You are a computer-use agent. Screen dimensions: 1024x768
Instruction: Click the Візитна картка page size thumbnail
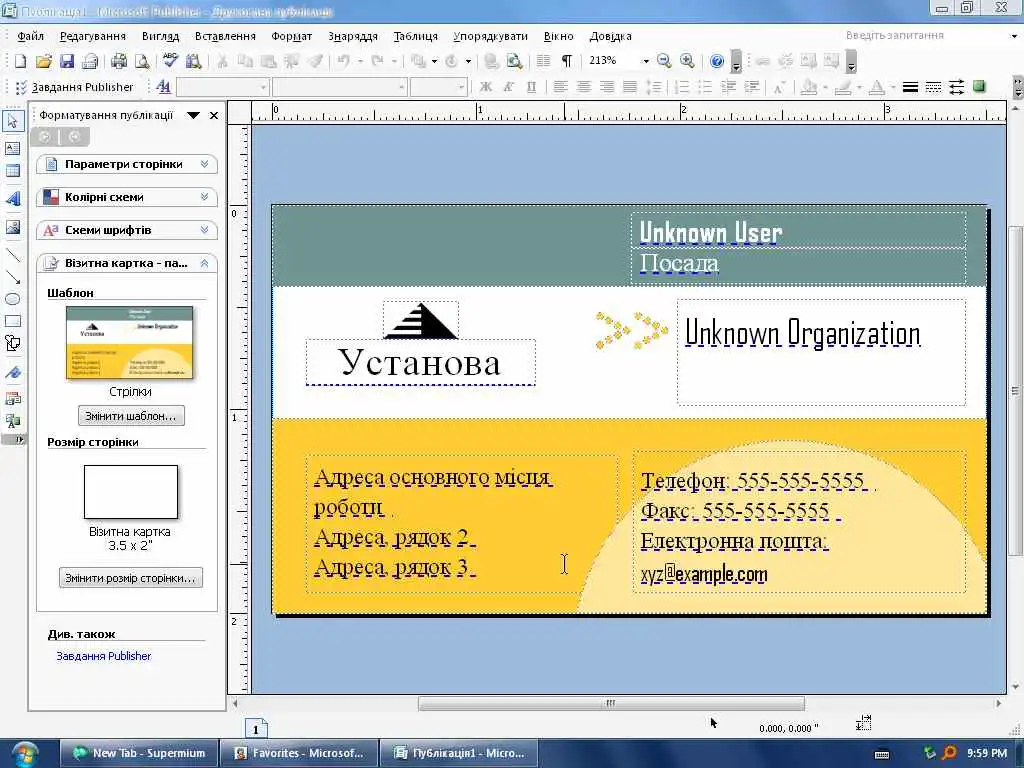pos(131,492)
